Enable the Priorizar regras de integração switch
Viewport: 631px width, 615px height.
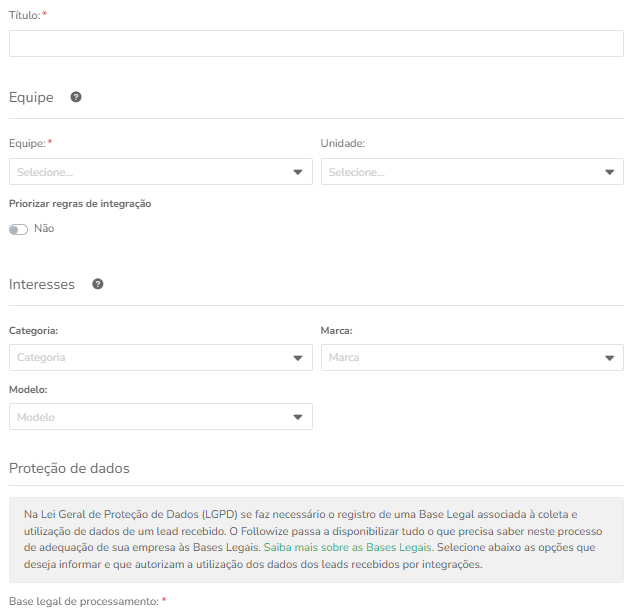pyautogui.click(x=19, y=229)
